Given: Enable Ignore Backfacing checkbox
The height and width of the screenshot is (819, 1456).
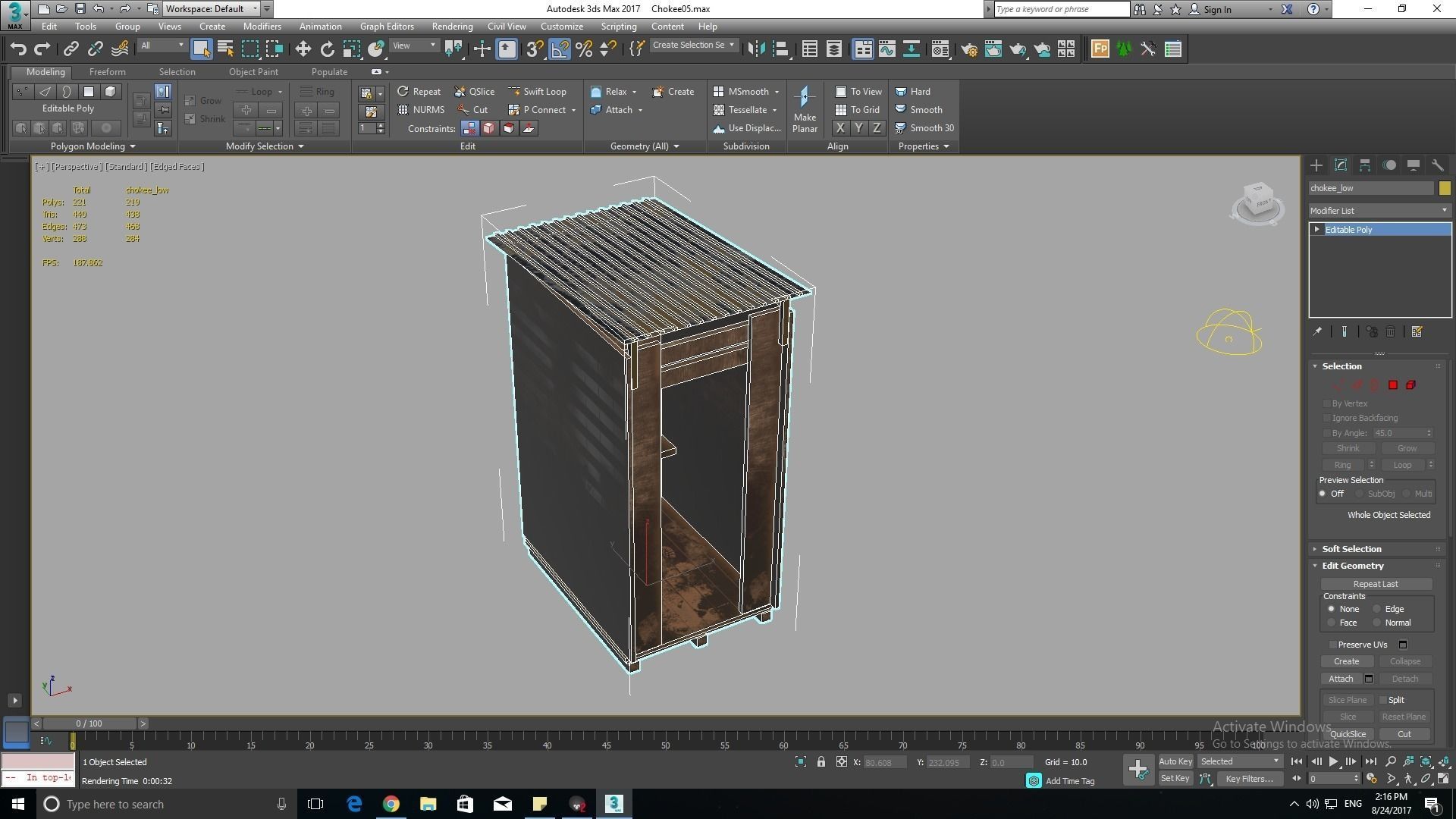Looking at the screenshot, I should (x=1326, y=418).
